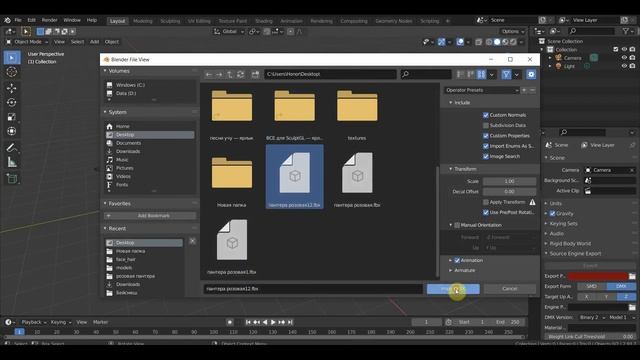Toggle Use Pre/Post Rotation checkbox
Viewport: 640px width, 360px height.
coord(486,212)
